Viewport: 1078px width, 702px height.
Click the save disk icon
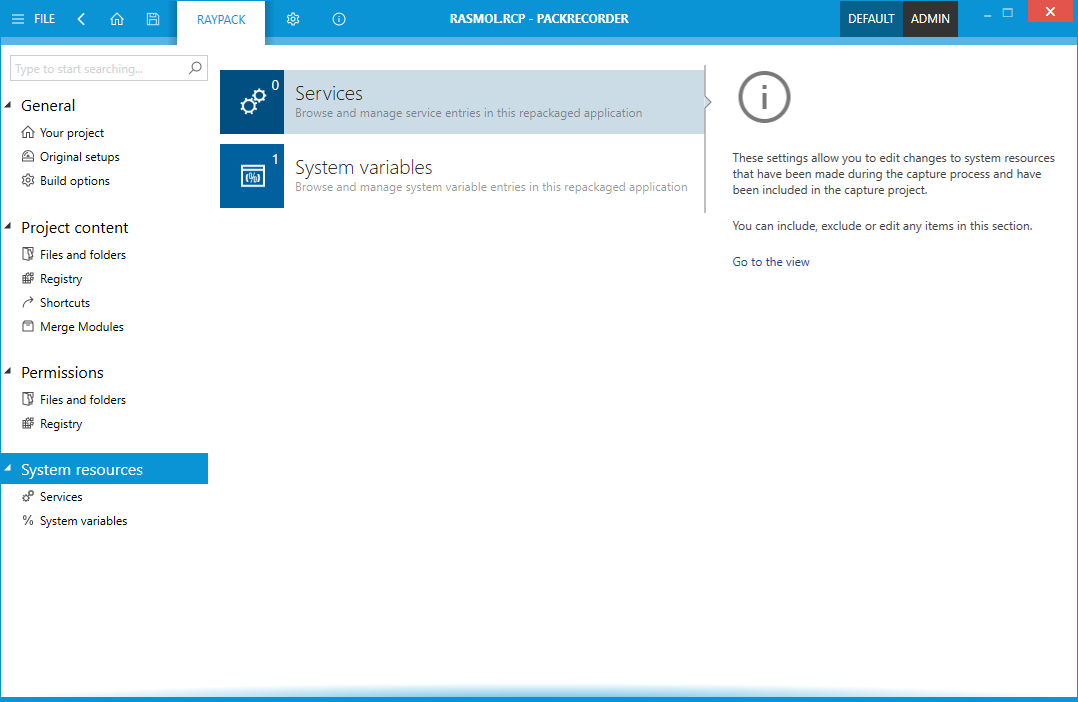[153, 19]
